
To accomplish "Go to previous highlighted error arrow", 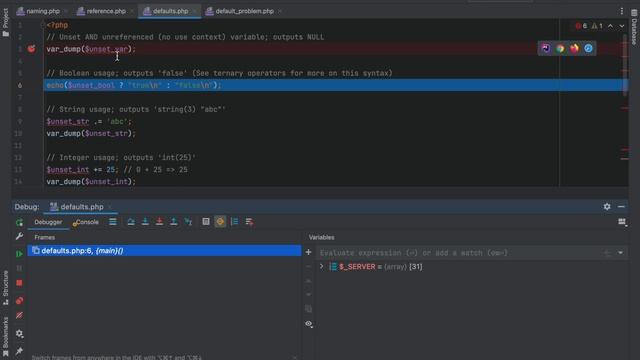I will [610, 26].
